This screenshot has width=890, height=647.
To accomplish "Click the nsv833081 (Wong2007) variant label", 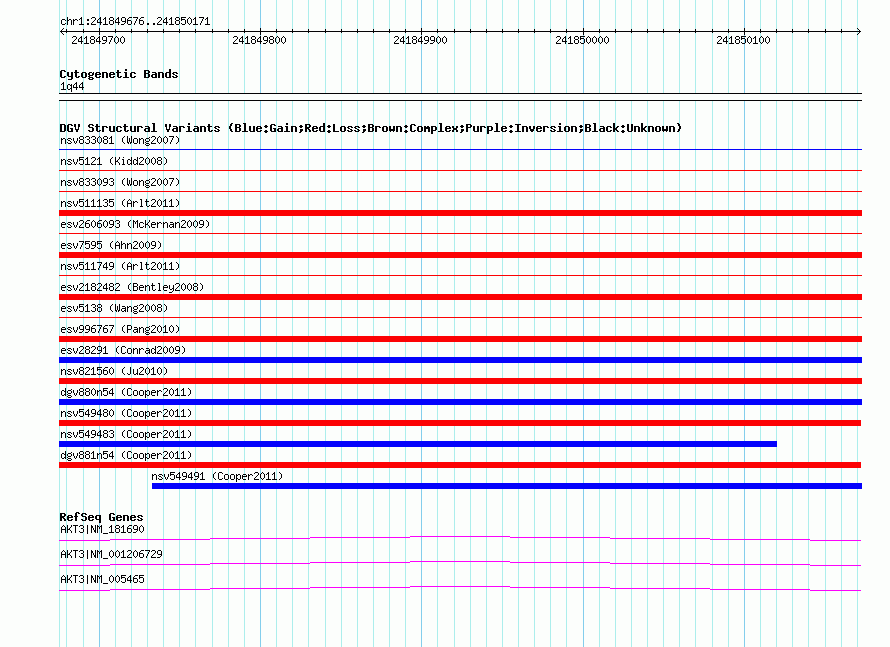I will tap(120, 140).
